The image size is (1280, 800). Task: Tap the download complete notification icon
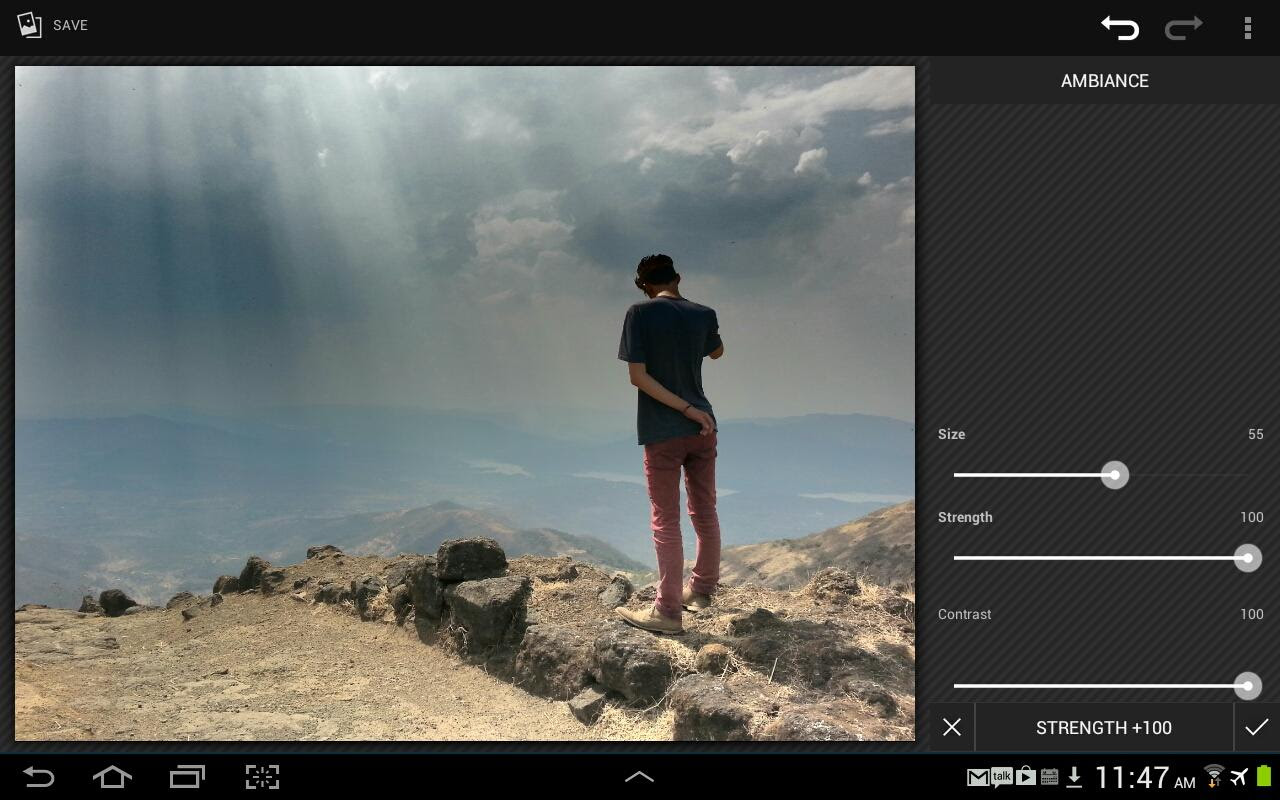pyautogui.click(x=1074, y=777)
